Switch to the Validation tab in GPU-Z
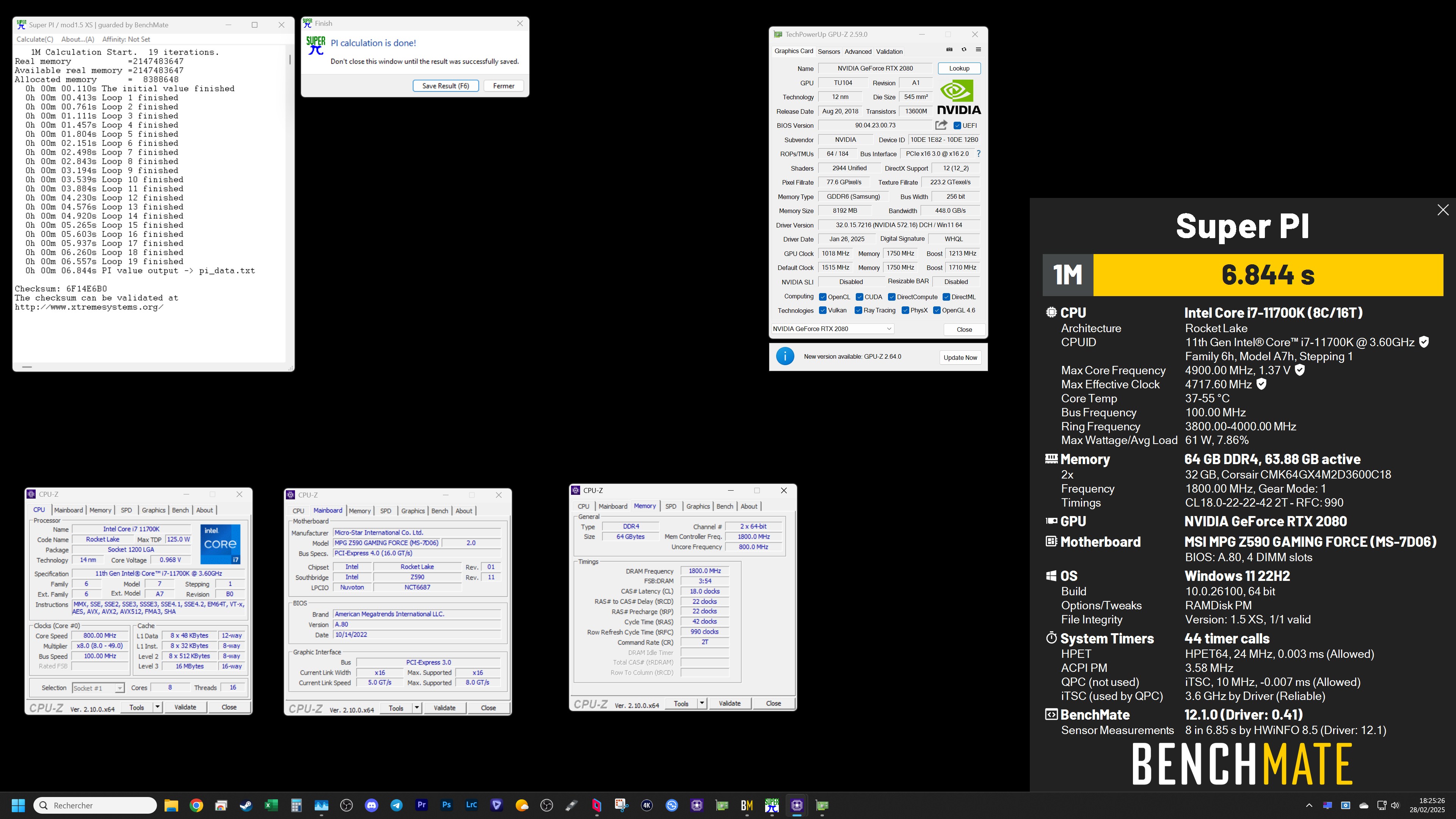Viewport: 1456px width, 819px height. coord(889,52)
